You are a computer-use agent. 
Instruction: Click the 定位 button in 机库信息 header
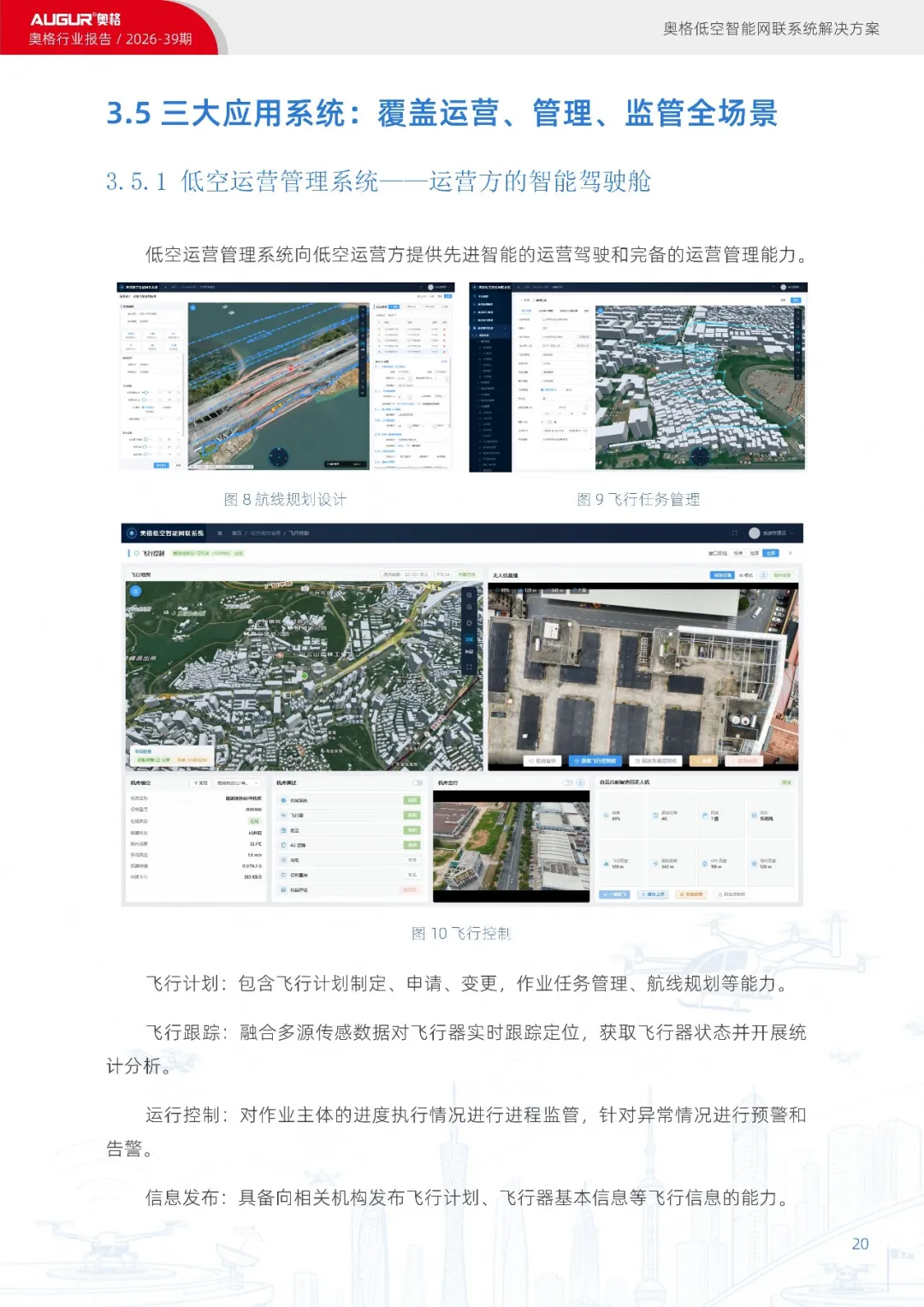point(201,783)
